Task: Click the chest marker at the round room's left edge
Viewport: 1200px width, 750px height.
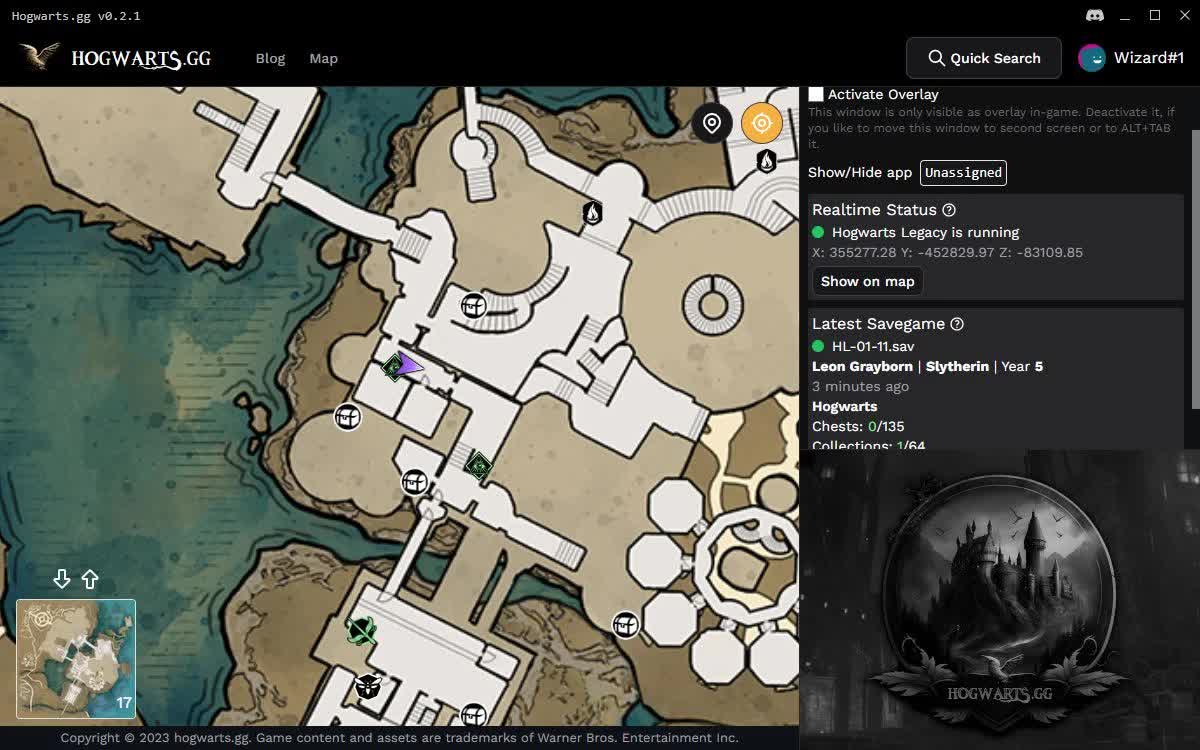Action: point(347,417)
